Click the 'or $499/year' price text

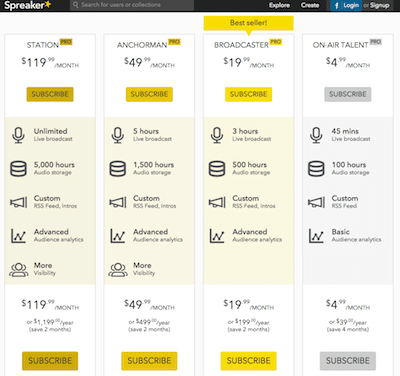[x=149, y=322]
